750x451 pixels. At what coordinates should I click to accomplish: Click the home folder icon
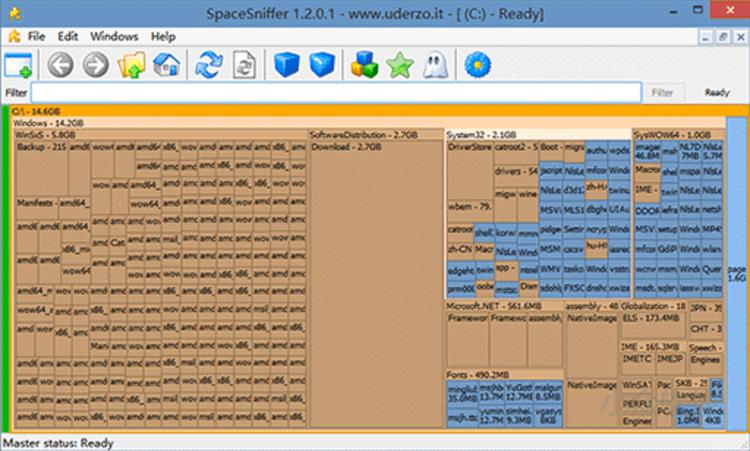coord(167,66)
